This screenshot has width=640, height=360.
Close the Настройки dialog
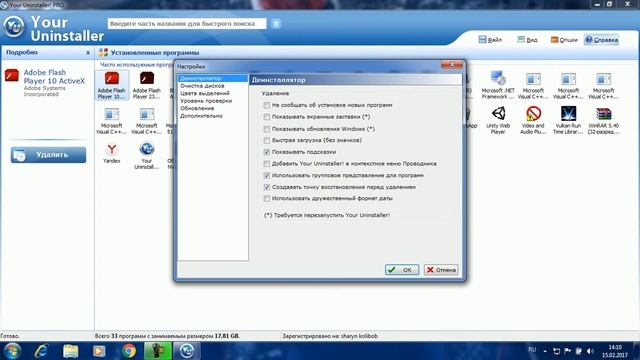click(451, 65)
